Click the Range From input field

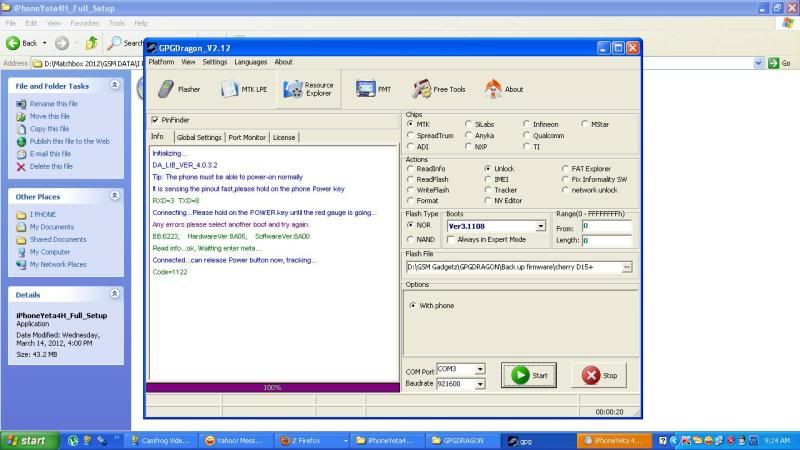tap(607, 226)
